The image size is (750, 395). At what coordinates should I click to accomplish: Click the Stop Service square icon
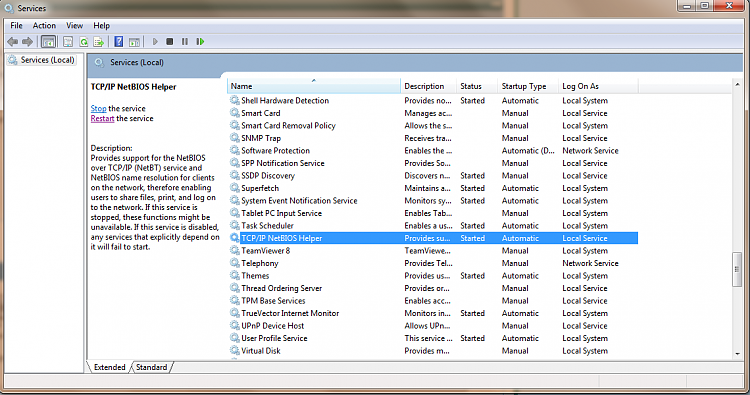click(169, 42)
